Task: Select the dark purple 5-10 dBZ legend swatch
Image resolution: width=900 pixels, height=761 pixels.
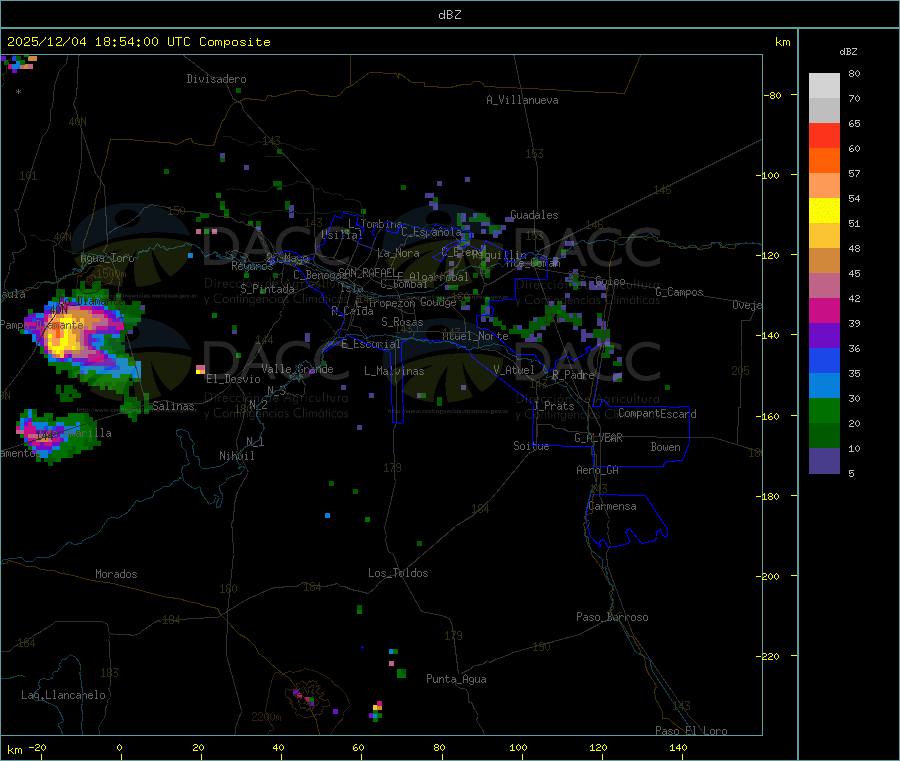Action: (x=824, y=461)
